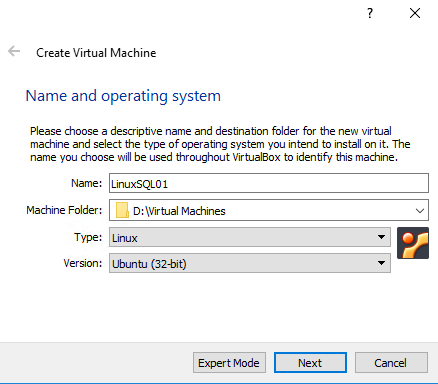The height and width of the screenshot is (384, 438).
Task: Open the Type dropdown showing Linux
Action: click(250, 237)
